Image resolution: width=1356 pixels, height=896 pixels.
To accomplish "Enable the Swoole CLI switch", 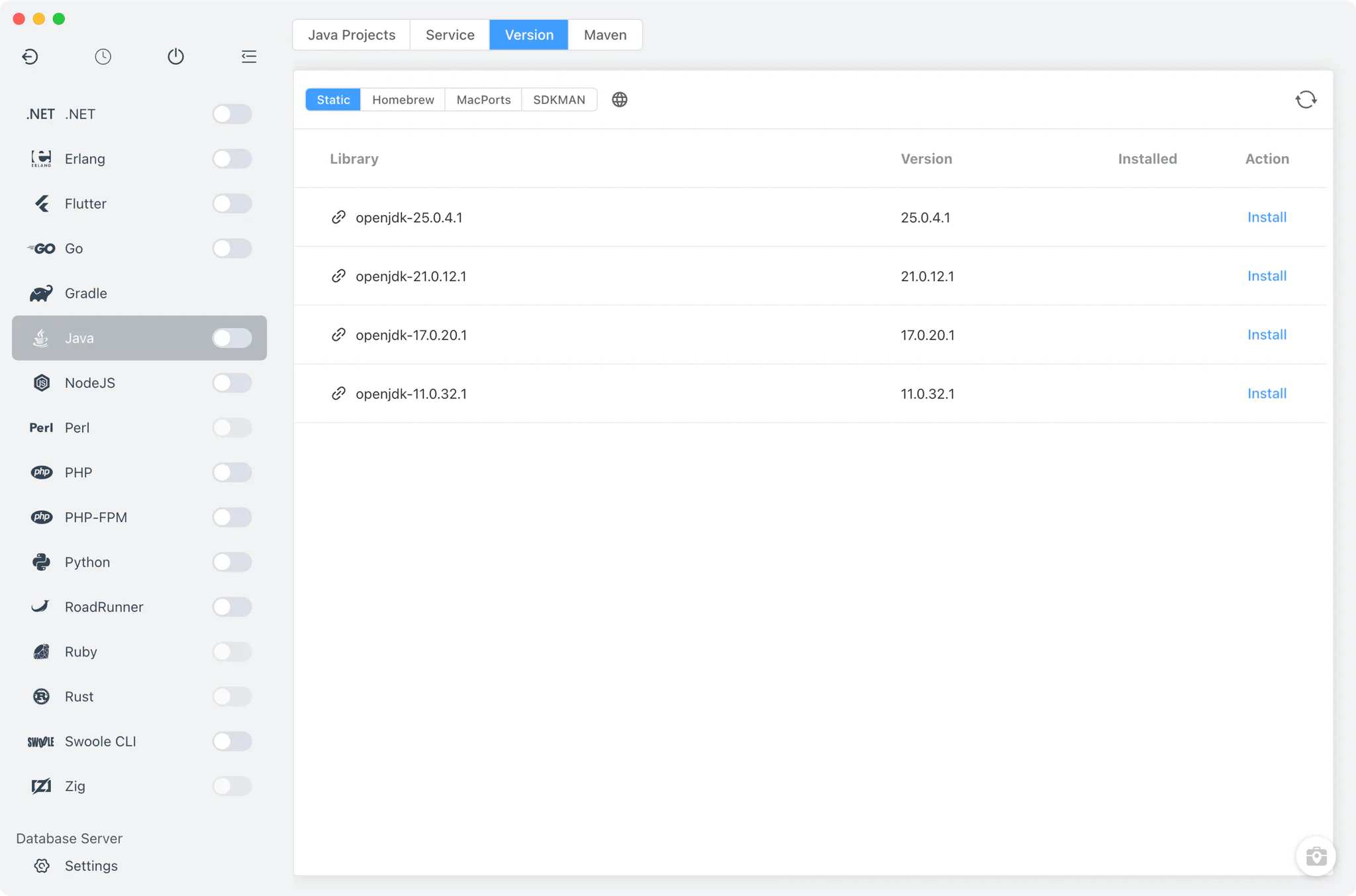I will tap(232, 741).
